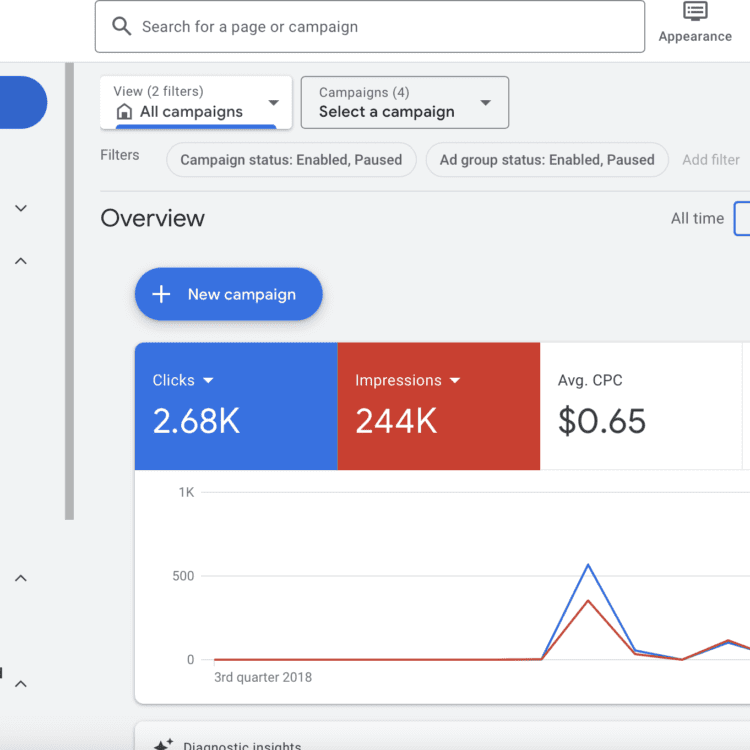Select the red Impressions metric card

[x=439, y=406]
